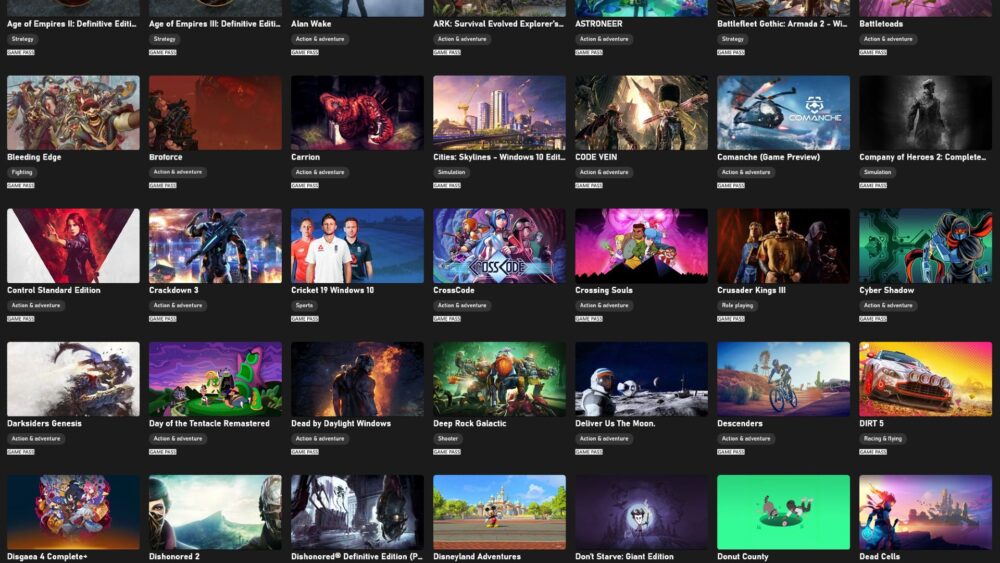
Task: Select Shooter tag under Deep Rock Galactic
Action: click(448, 439)
